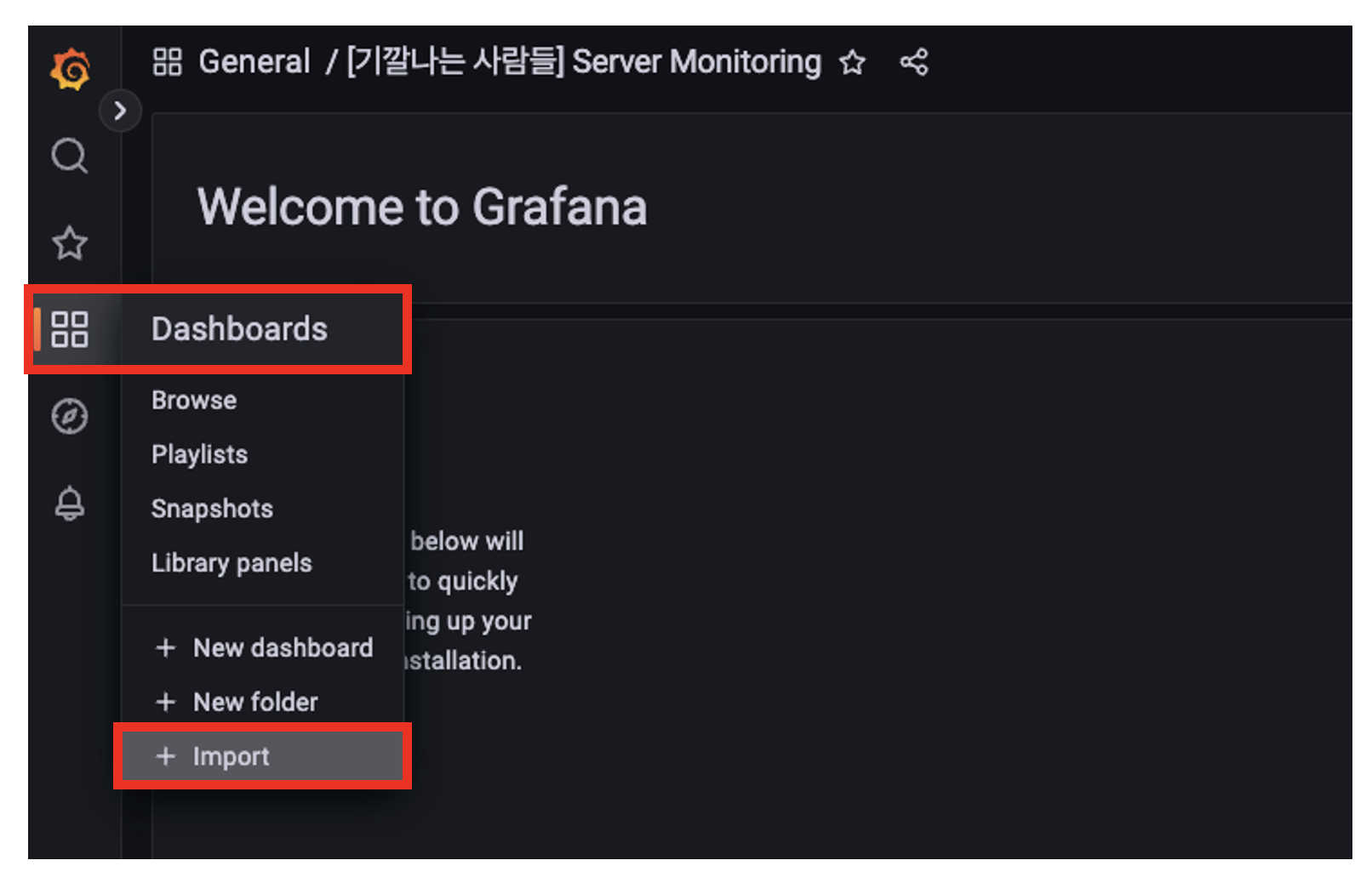Click the dashboard grid icon beside General
This screenshot has width=1372, height=883.
[x=167, y=62]
